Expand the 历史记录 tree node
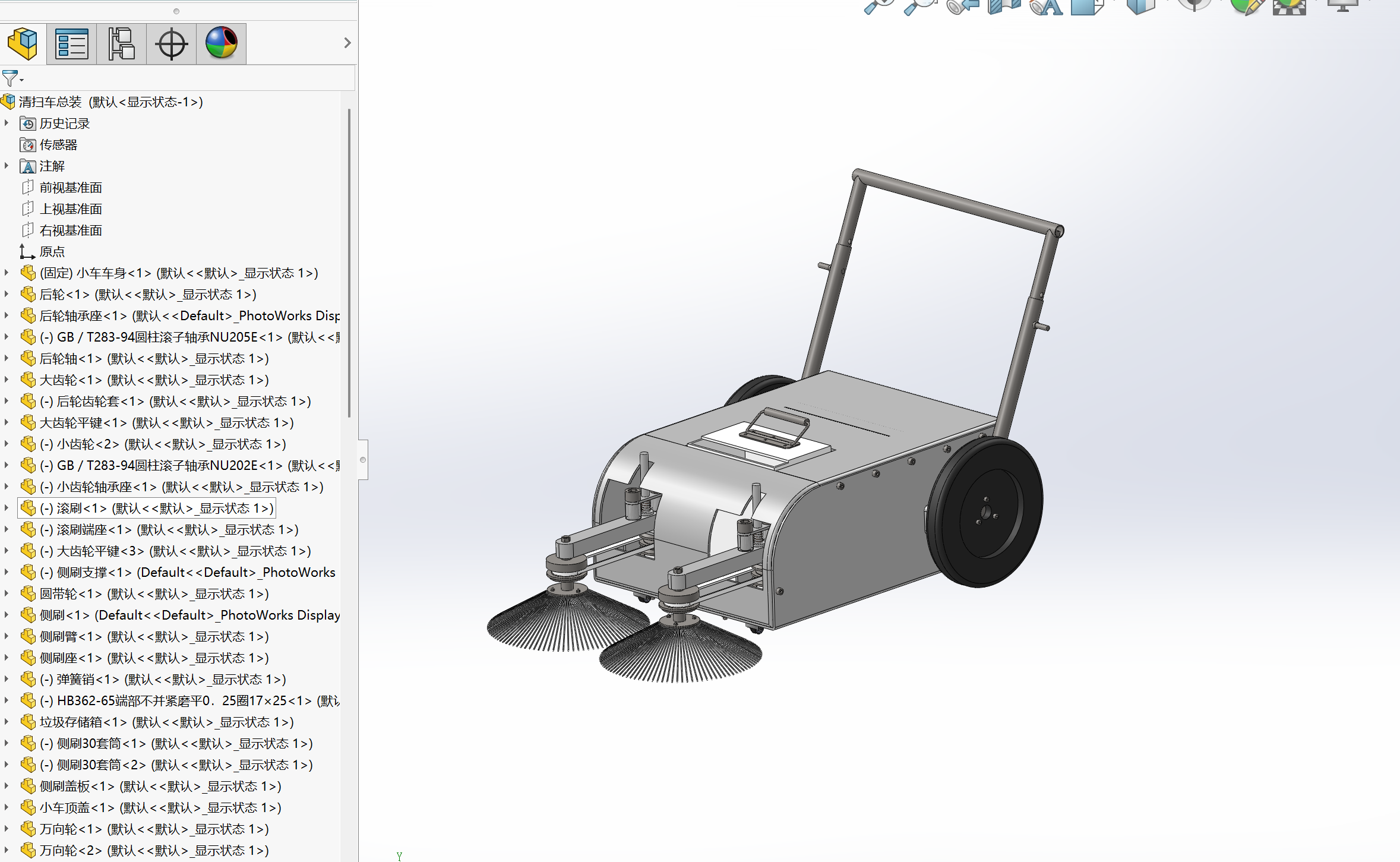 click(x=7, y=123)
